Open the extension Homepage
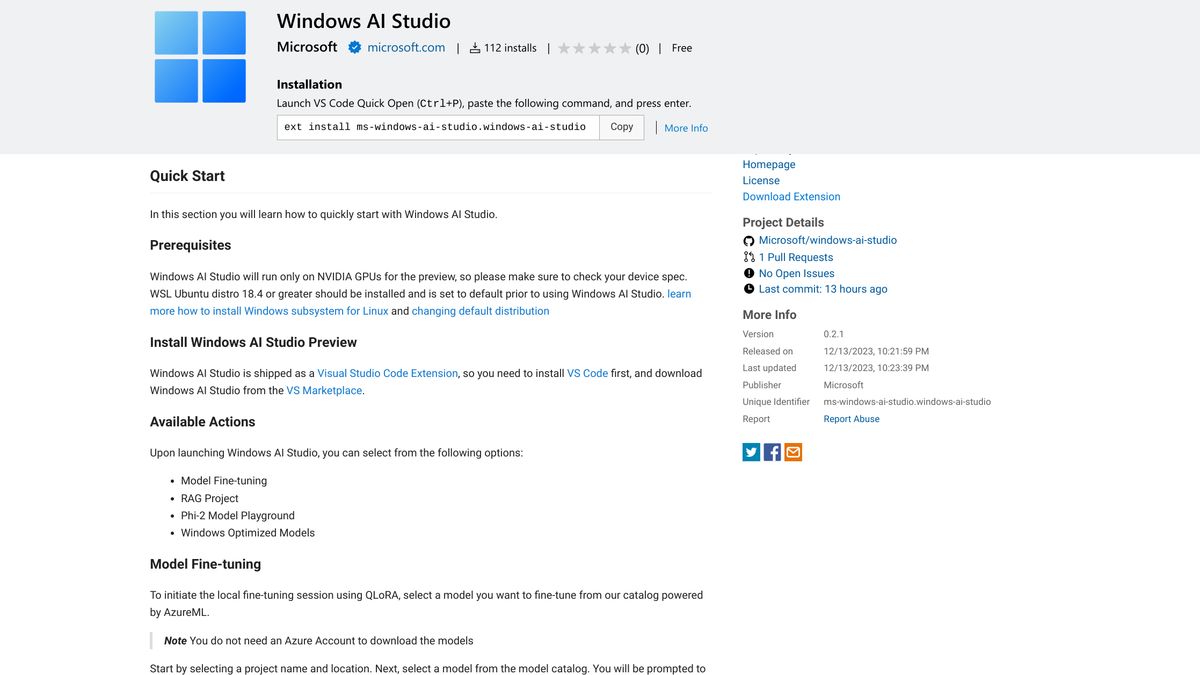1200x675 pixels. click(x=769, y=164)
